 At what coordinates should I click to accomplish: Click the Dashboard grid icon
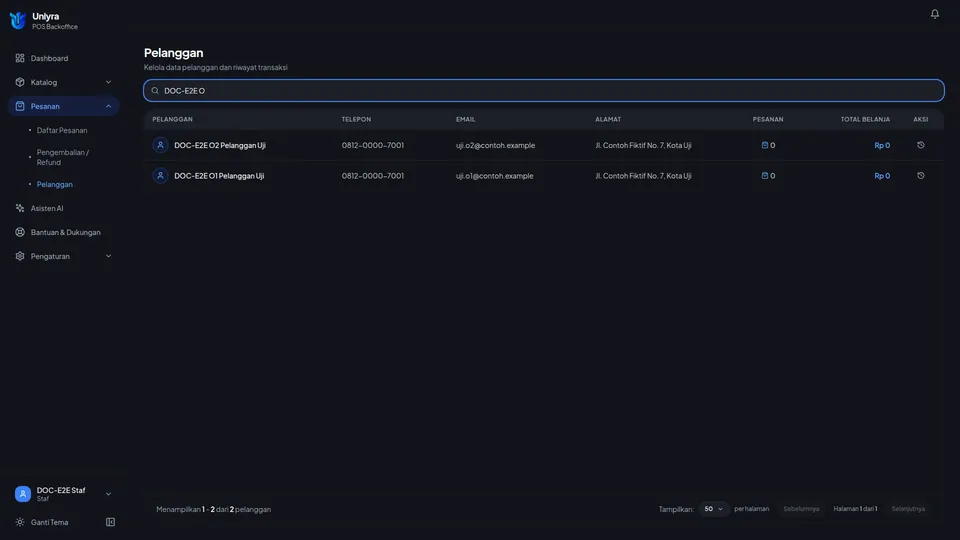click(x=20, y=58)
